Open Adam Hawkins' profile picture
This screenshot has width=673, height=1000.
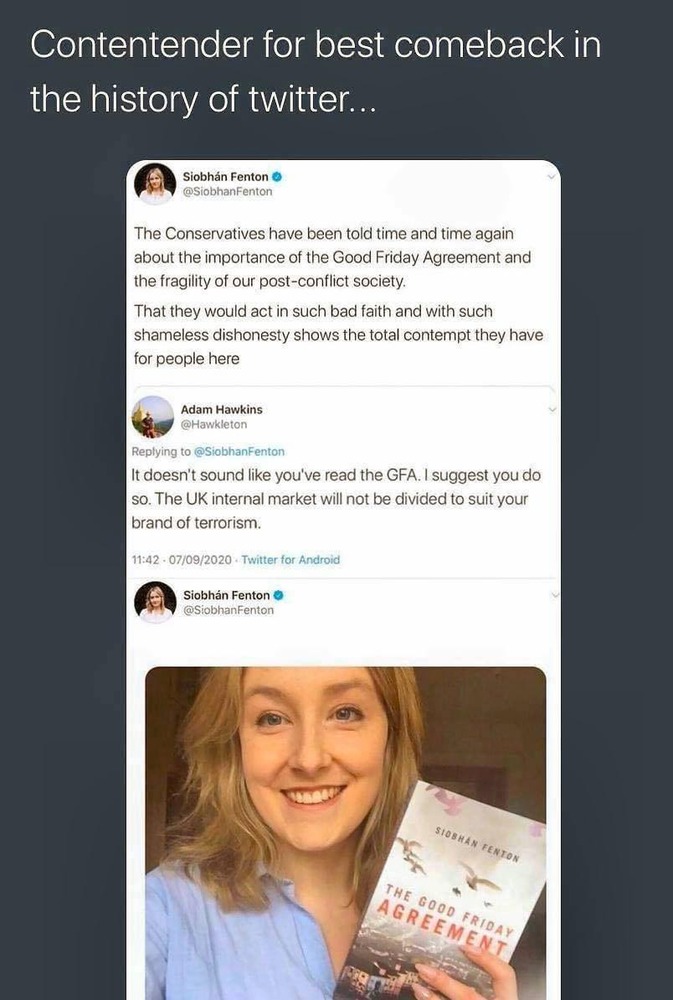click(x=153, y=416)
